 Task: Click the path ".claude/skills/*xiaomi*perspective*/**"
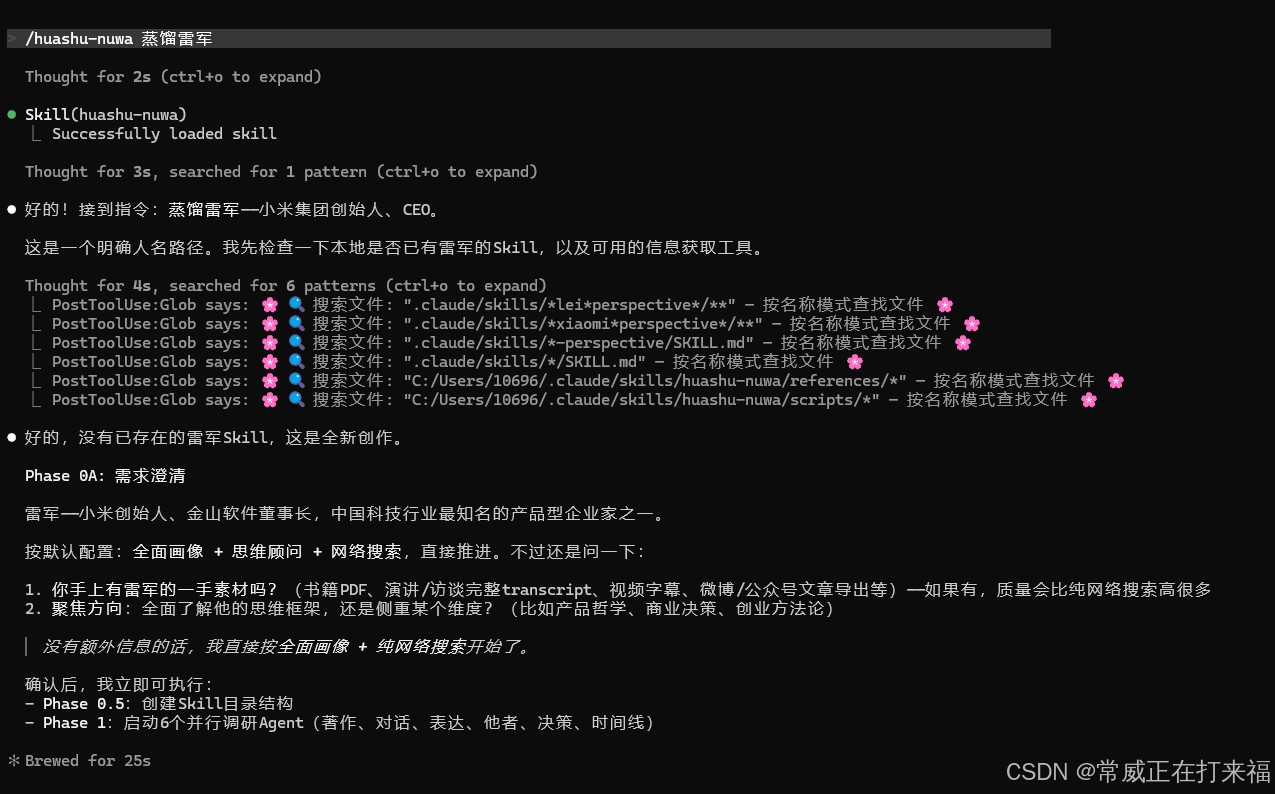tap(583, 324)
